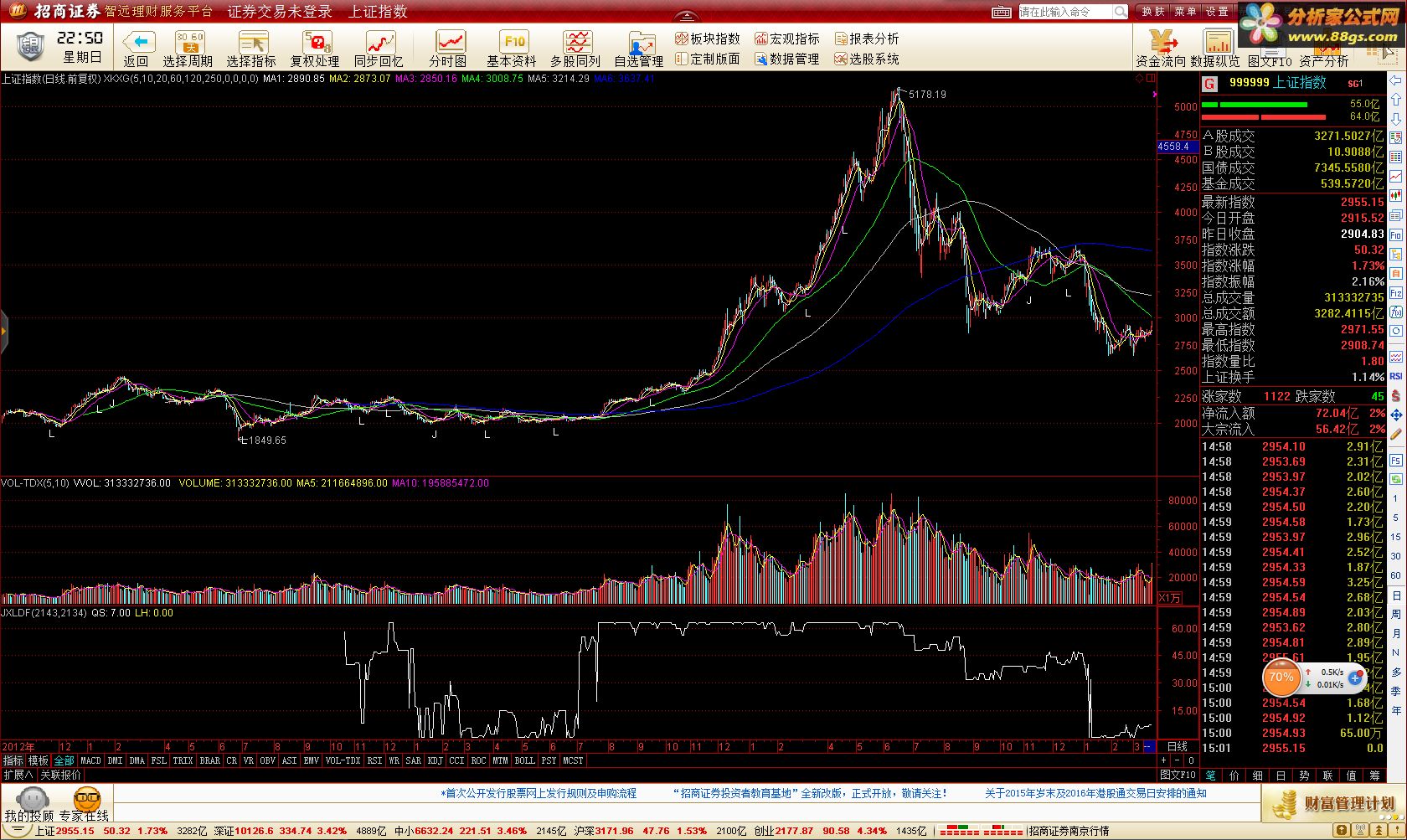Open 自选管理 watchlist manager icon
The image size is (1407, 840).
(641, 42)
